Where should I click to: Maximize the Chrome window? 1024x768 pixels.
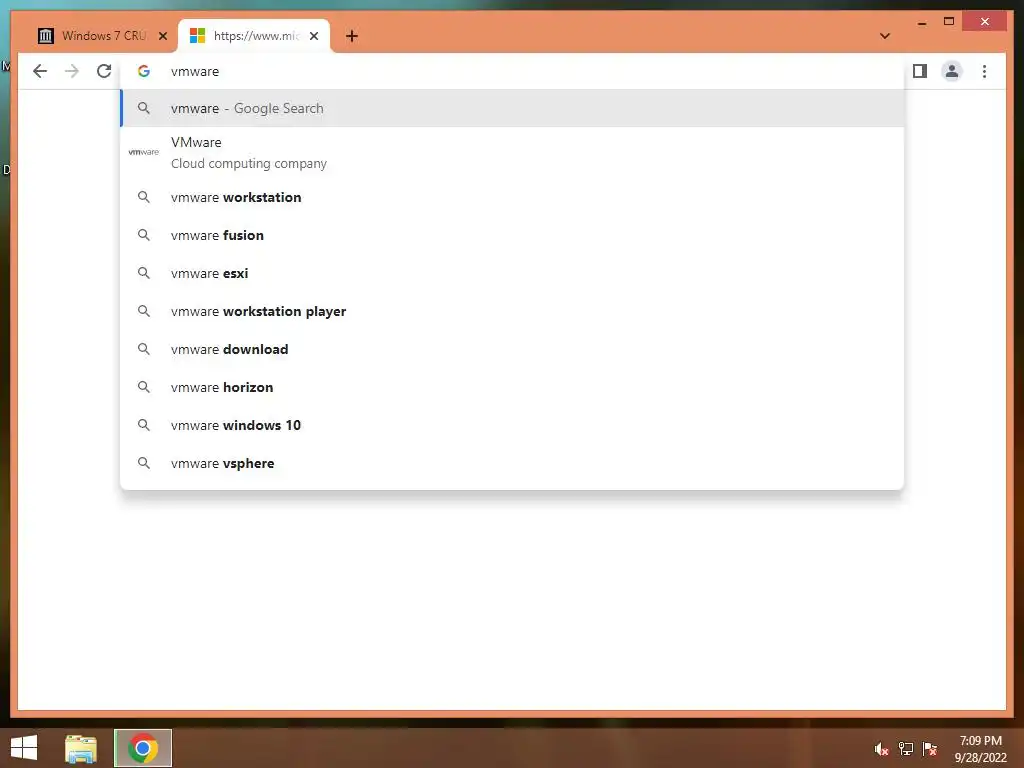coord(949,22)
